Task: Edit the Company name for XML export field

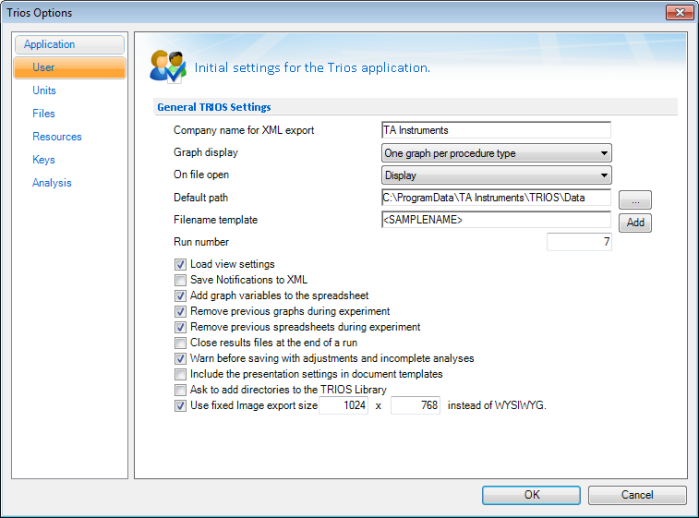Action: point(496,130)
